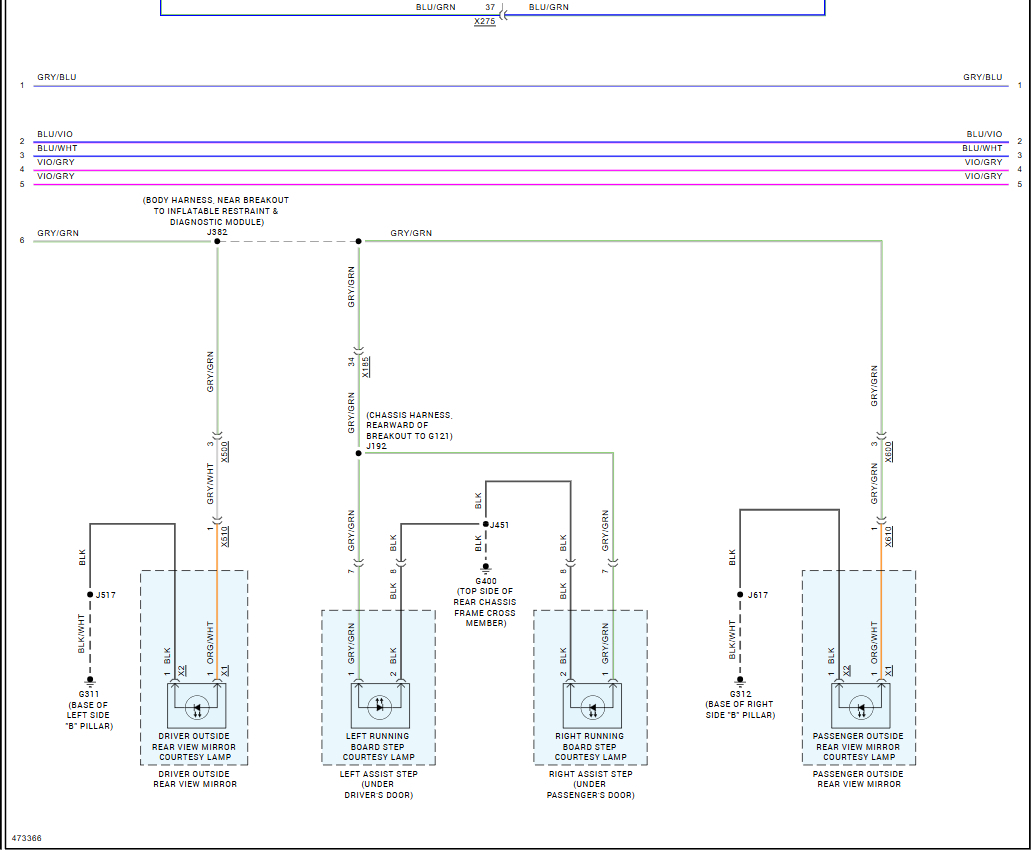Open the X500 connector label
The image size is (1032, 850).
[x=224, y=452]
